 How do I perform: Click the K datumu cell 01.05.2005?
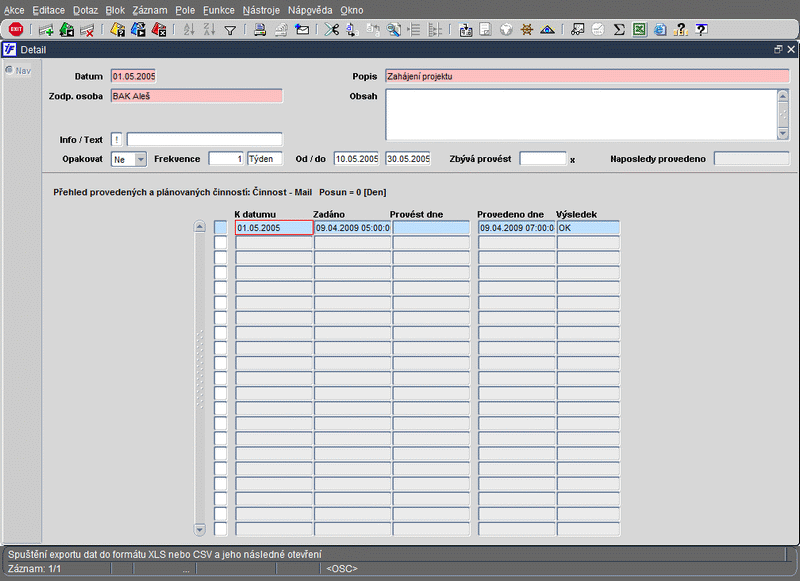pyautogui.click(x=274, y=228)
